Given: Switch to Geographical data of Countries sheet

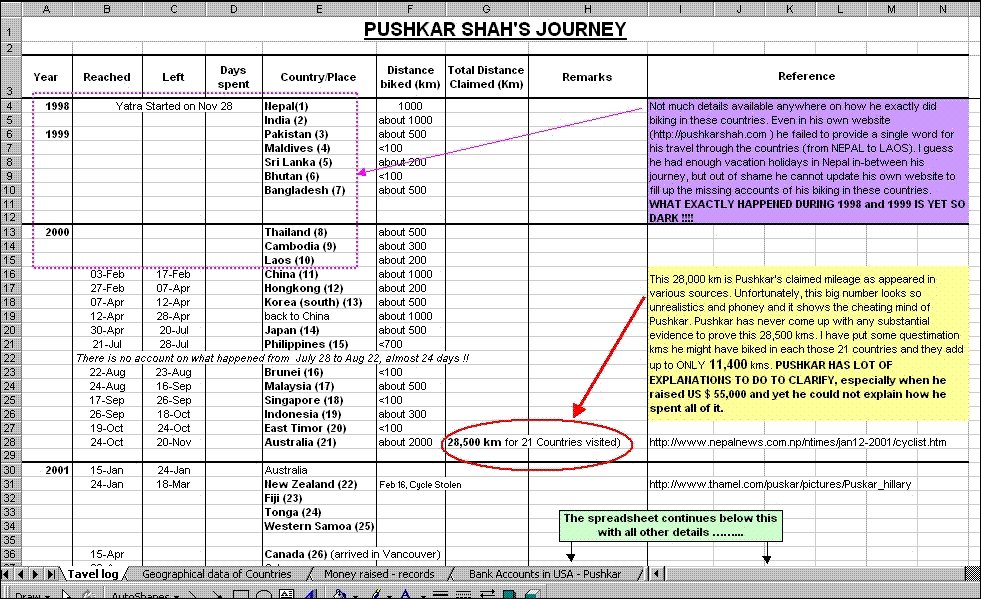Looking at the screenshot, I should 217,574.
